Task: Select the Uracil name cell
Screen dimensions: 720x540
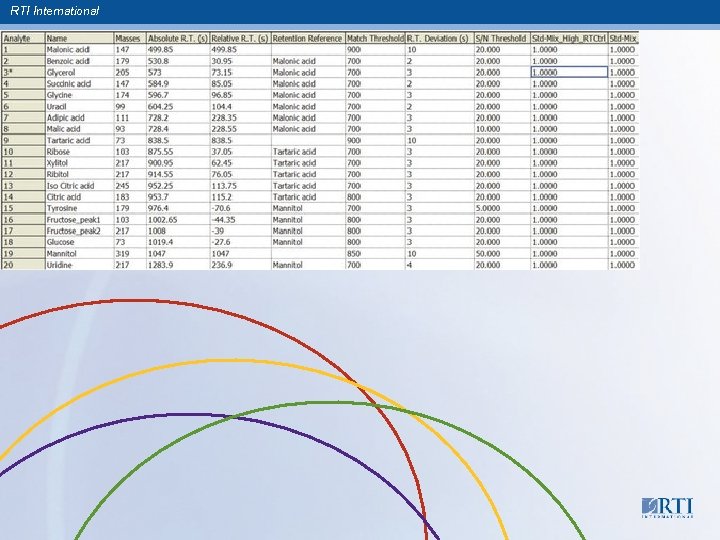Action: [x=79, y=106]
